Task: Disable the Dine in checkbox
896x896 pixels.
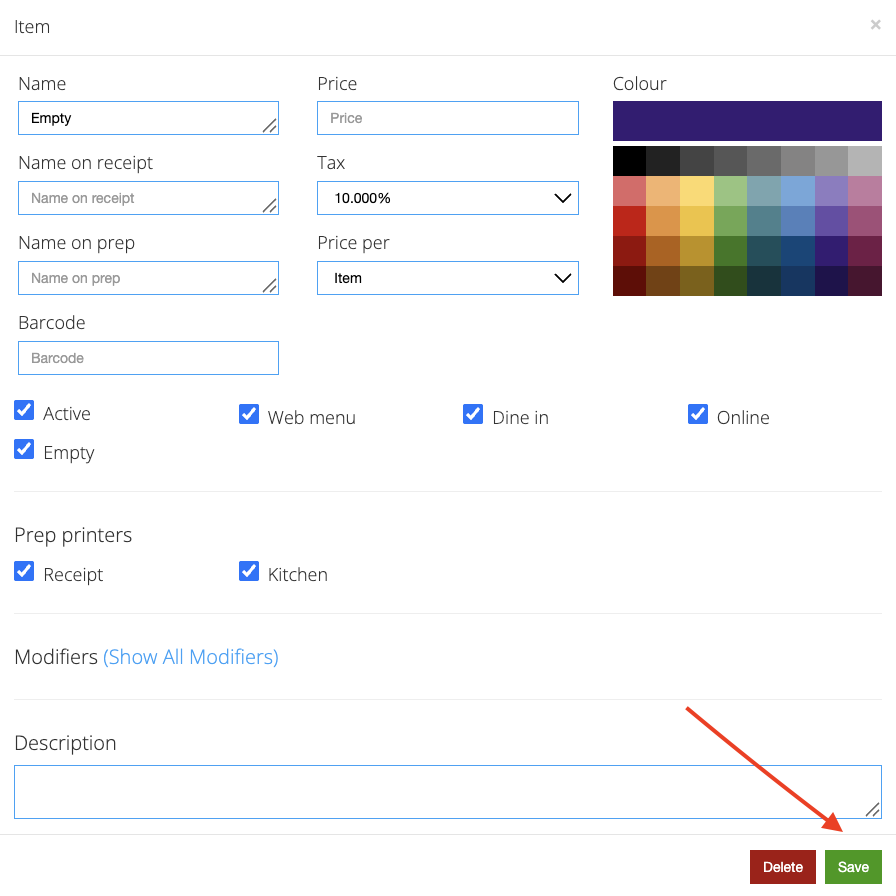Action: 473,414
